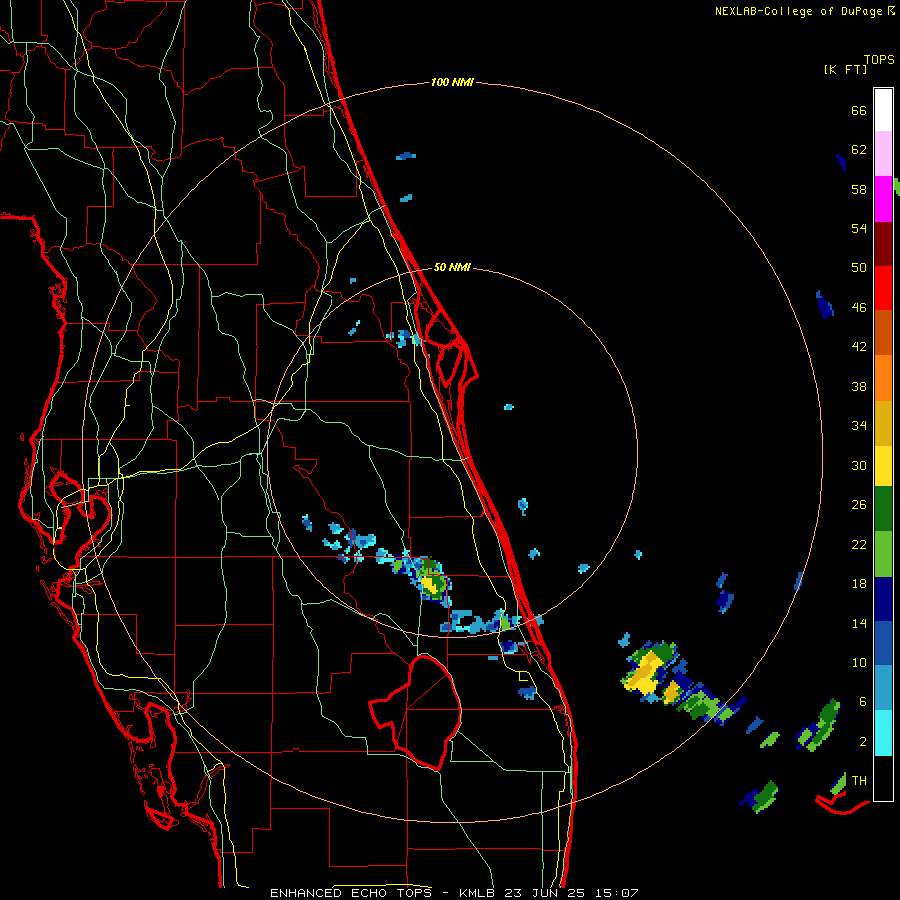Select the bright red legend color segment
Image resolution: width=900 pixels, height=900 pixels.
[883, 289]
